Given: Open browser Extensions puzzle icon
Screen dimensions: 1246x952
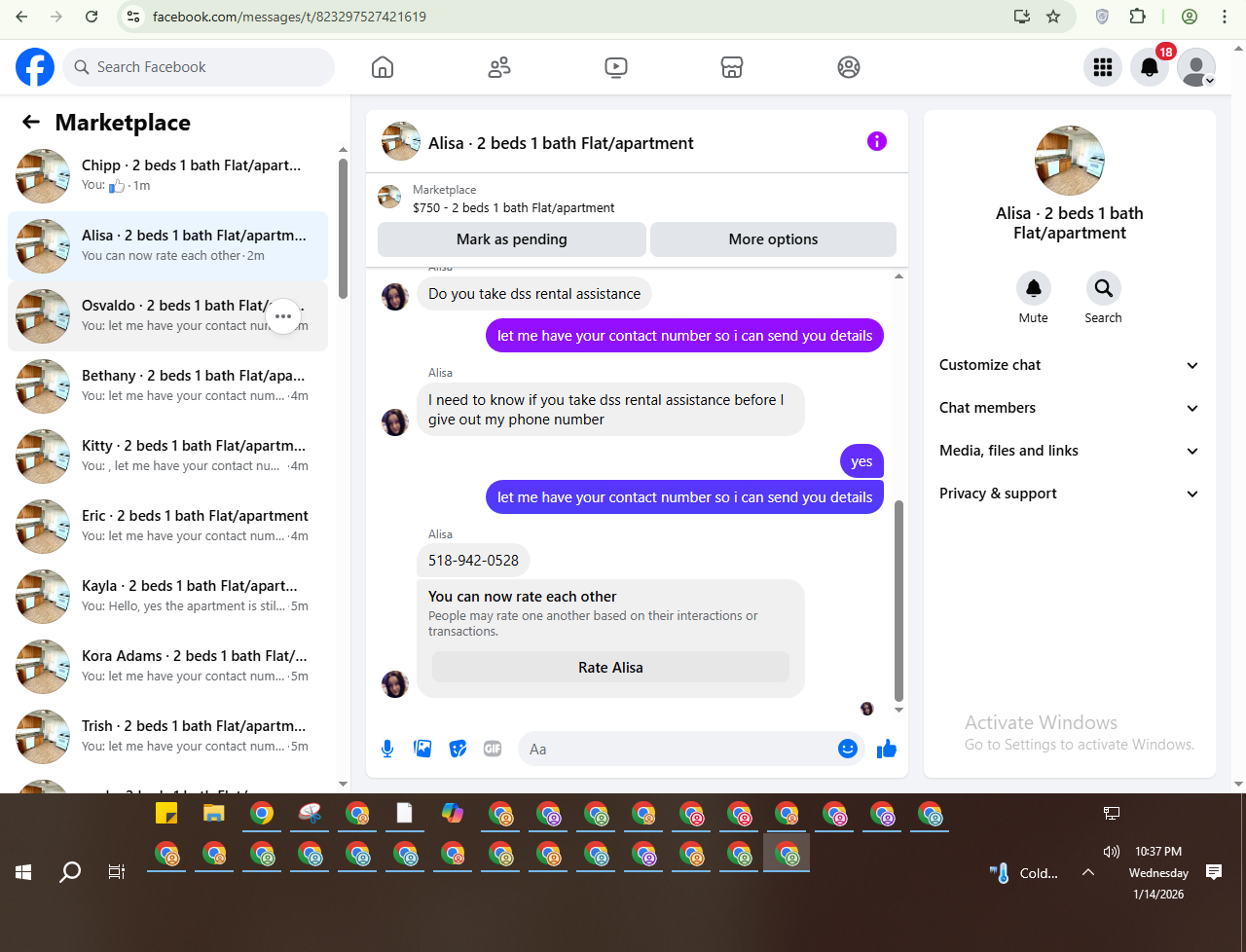Looking at the screenshot, I should pos(1138,17).
